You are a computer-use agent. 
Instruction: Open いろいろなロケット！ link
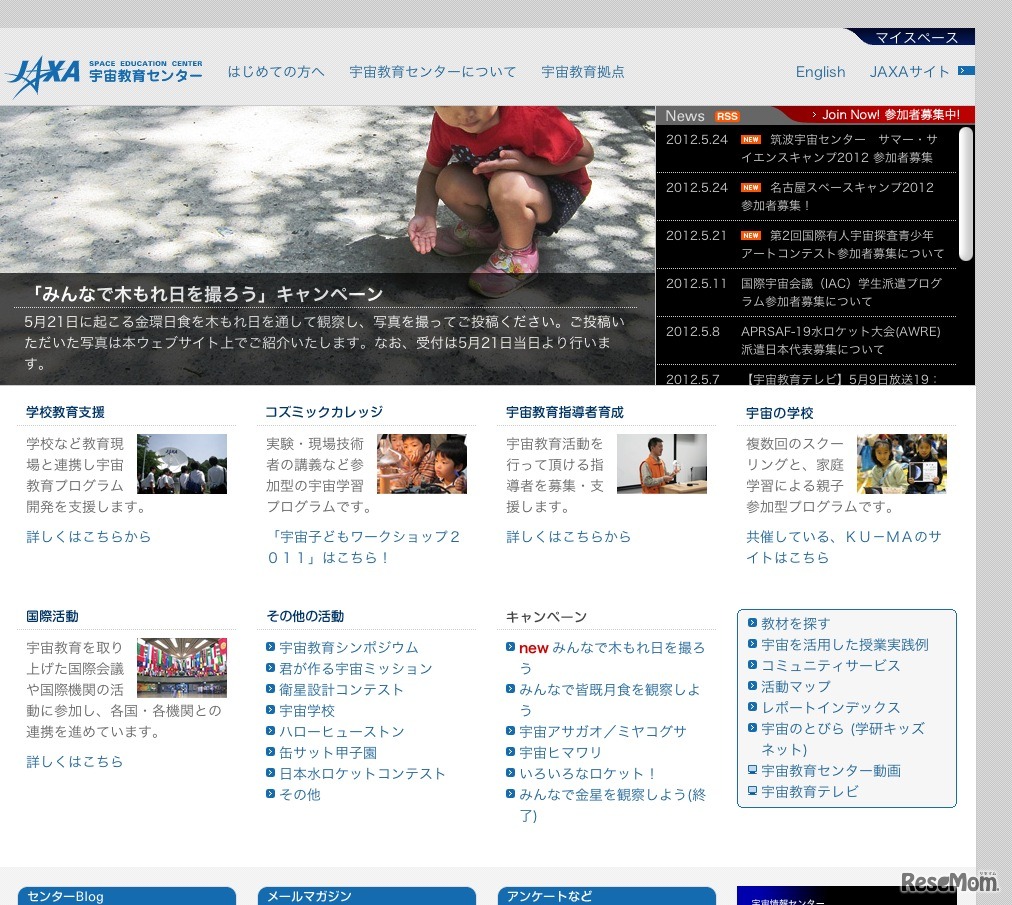coord(588,773)
